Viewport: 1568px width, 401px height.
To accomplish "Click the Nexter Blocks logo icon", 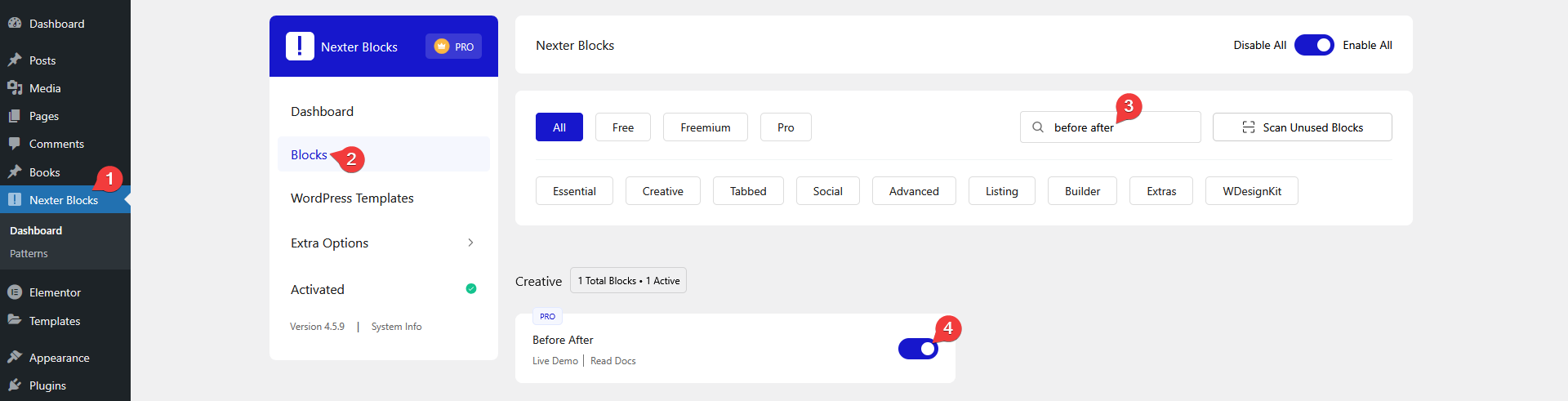I will click(300, 47).
